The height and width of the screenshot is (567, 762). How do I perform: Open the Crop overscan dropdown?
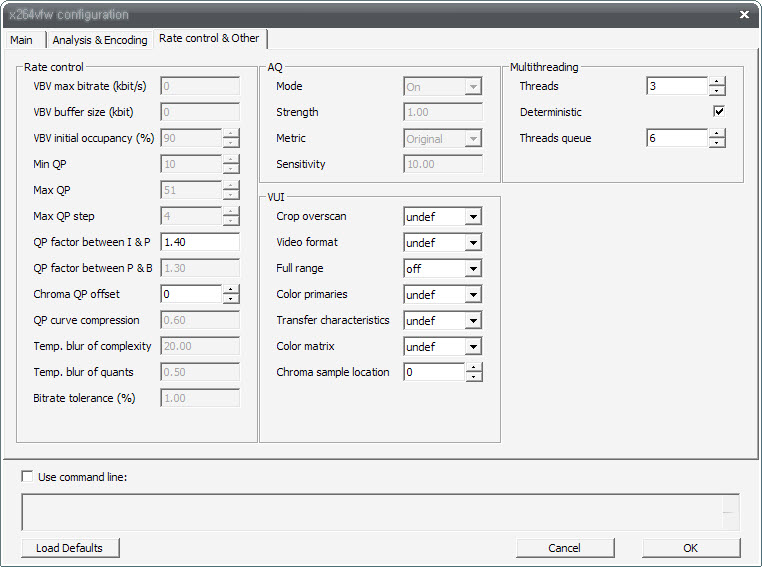(x=442, y=217)
